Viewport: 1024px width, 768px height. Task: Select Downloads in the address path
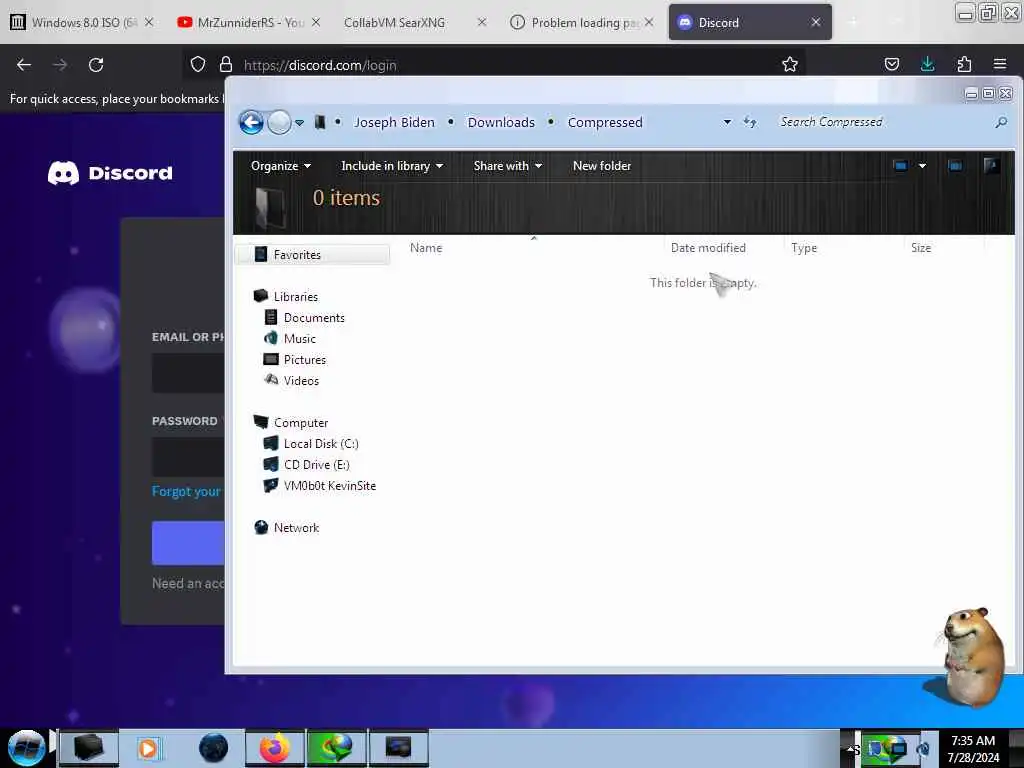click(501, 122)
